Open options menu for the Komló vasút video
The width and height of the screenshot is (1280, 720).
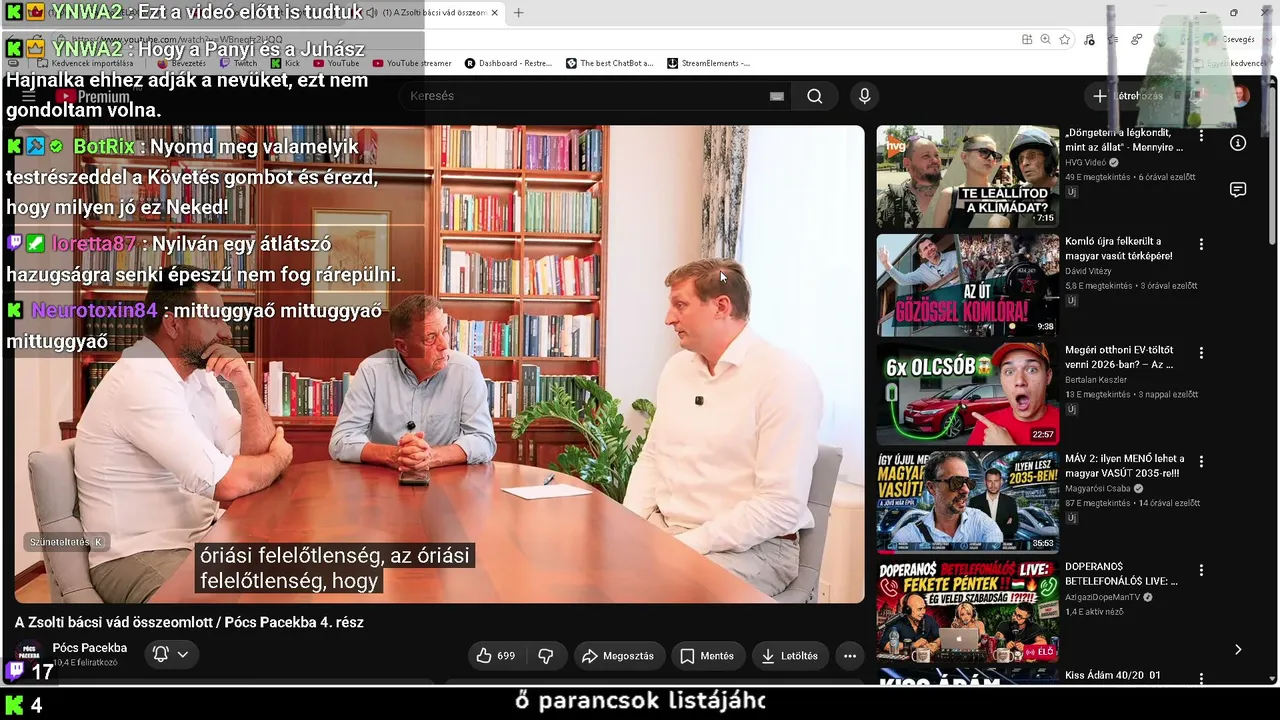pyautogui.click(x=1201, y=244)
